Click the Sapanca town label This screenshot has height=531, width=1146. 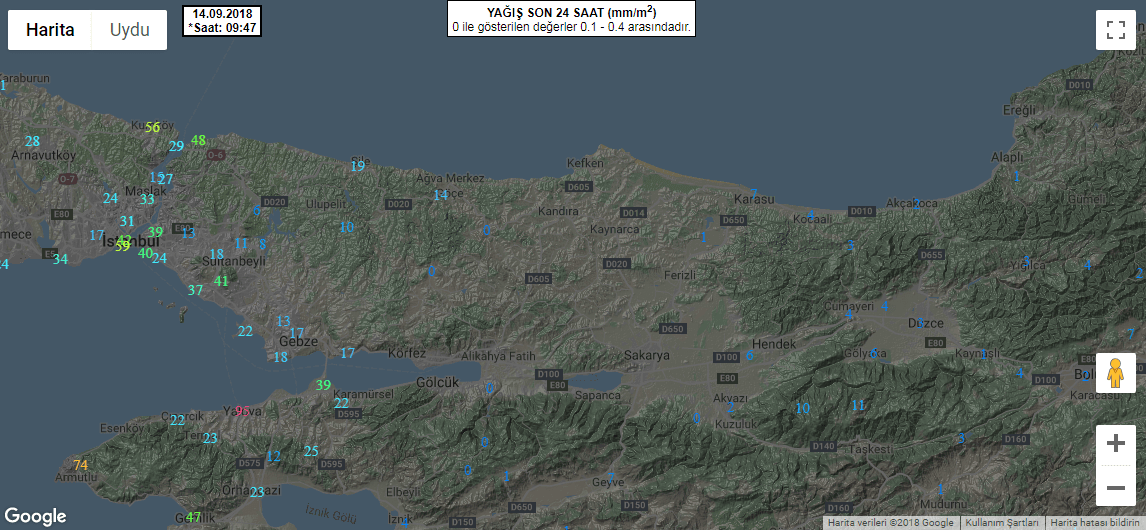pos(597,394)
